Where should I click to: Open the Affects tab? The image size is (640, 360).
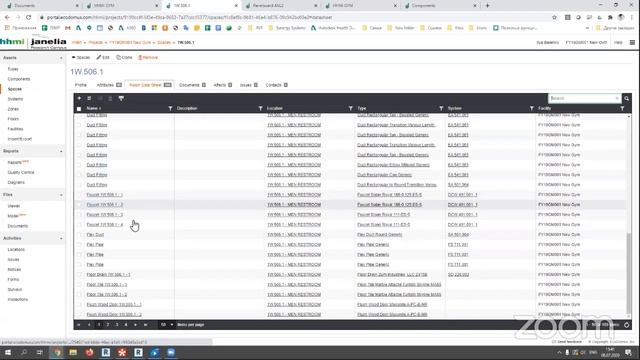pos(223,85)
